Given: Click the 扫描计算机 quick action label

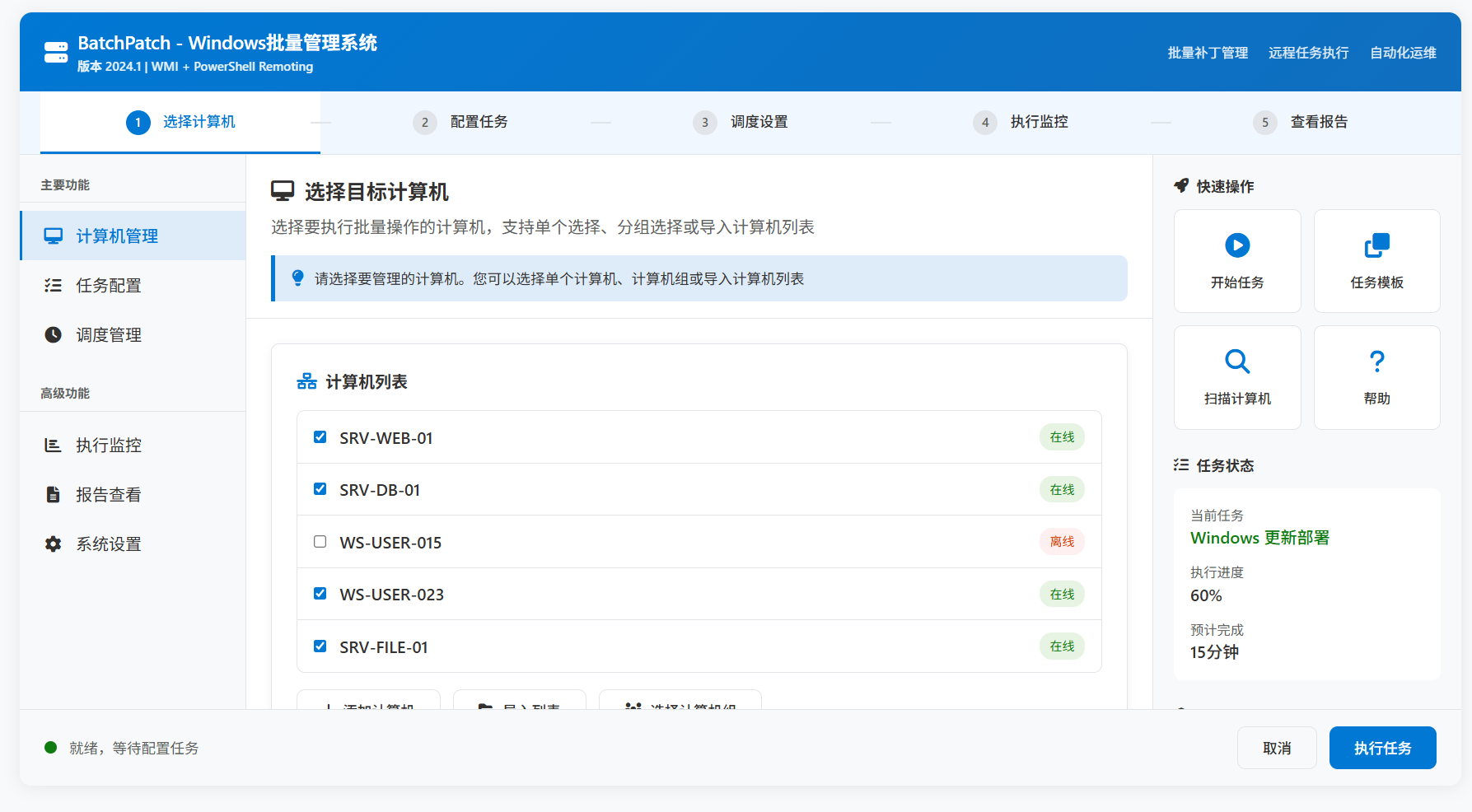Looking at the screenshot, I should (x=1237, y=399).
